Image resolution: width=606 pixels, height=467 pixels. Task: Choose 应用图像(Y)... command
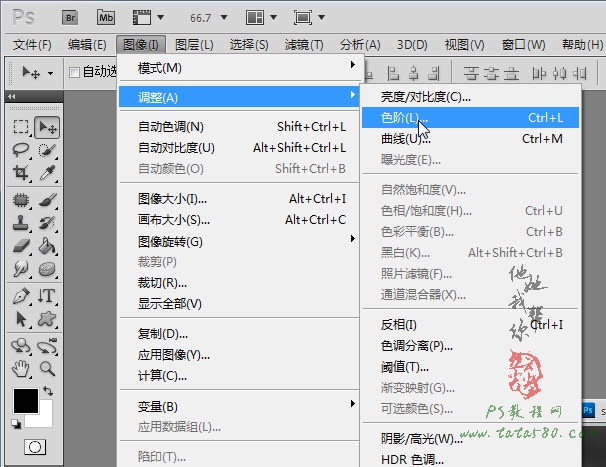pos(239,355)
